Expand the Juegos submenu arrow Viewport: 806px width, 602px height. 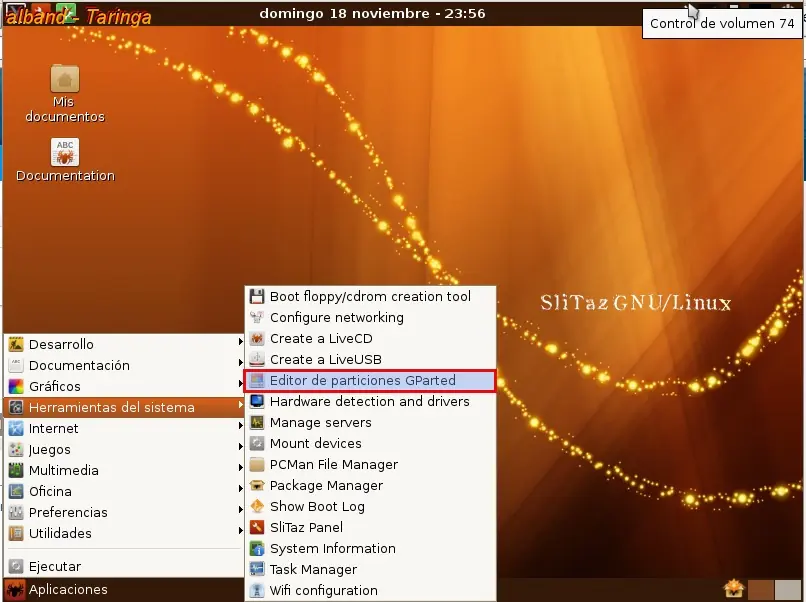point(240,447)
